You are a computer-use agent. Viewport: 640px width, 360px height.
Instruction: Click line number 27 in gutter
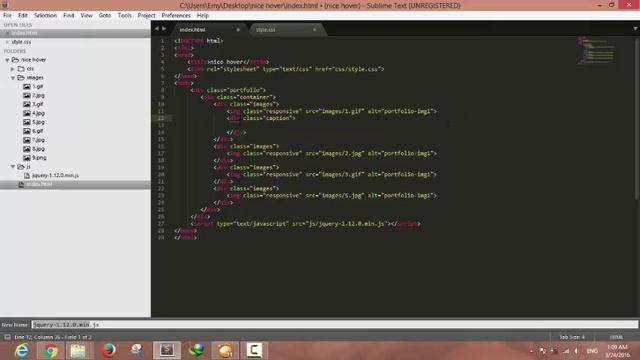[161, 224]
